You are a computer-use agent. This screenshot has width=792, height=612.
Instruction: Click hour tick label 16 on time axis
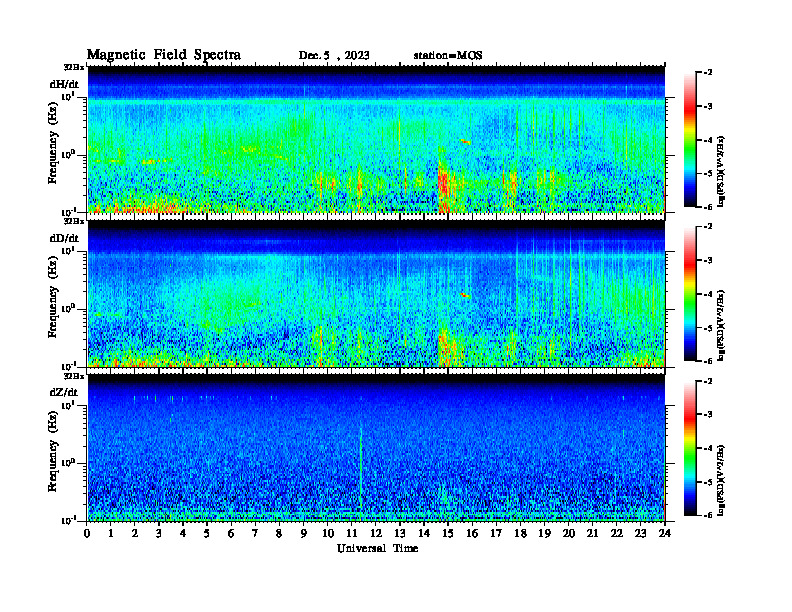pos(472,534)
